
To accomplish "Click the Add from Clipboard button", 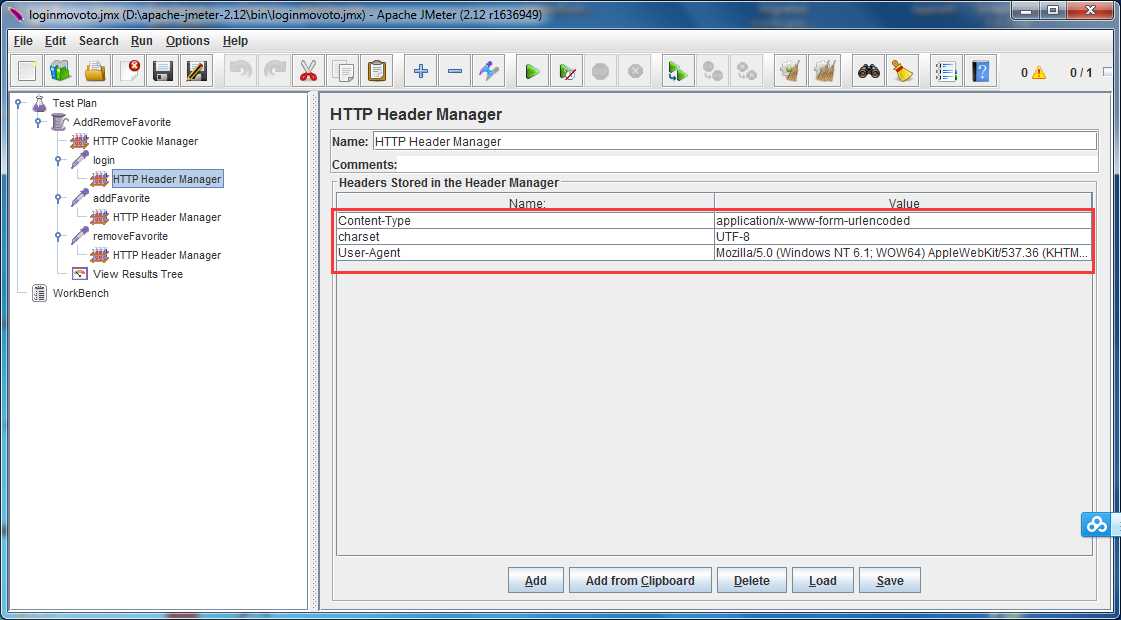I will tap(640, 581).
